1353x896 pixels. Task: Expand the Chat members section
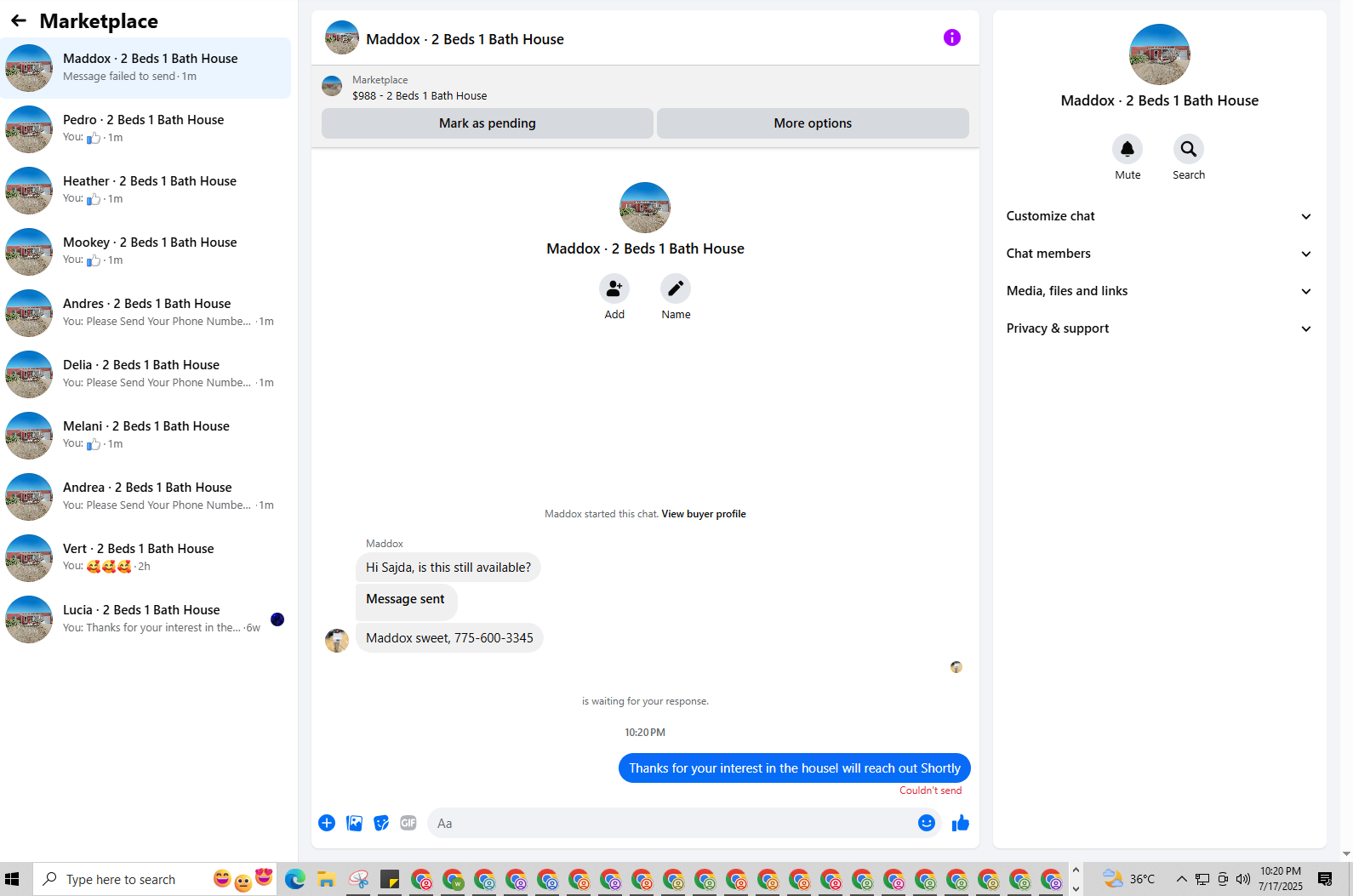tap(1159, 254)
